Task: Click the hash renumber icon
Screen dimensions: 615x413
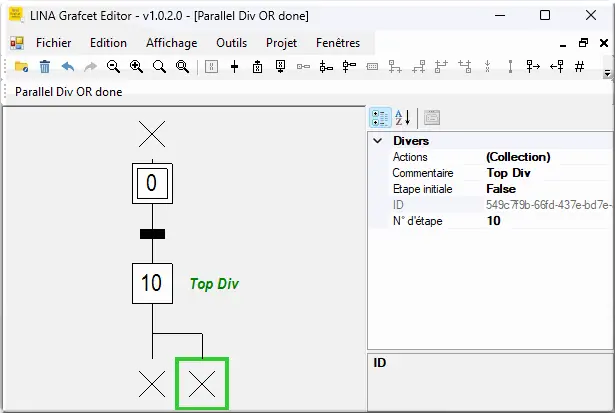Action: [579, 67]
